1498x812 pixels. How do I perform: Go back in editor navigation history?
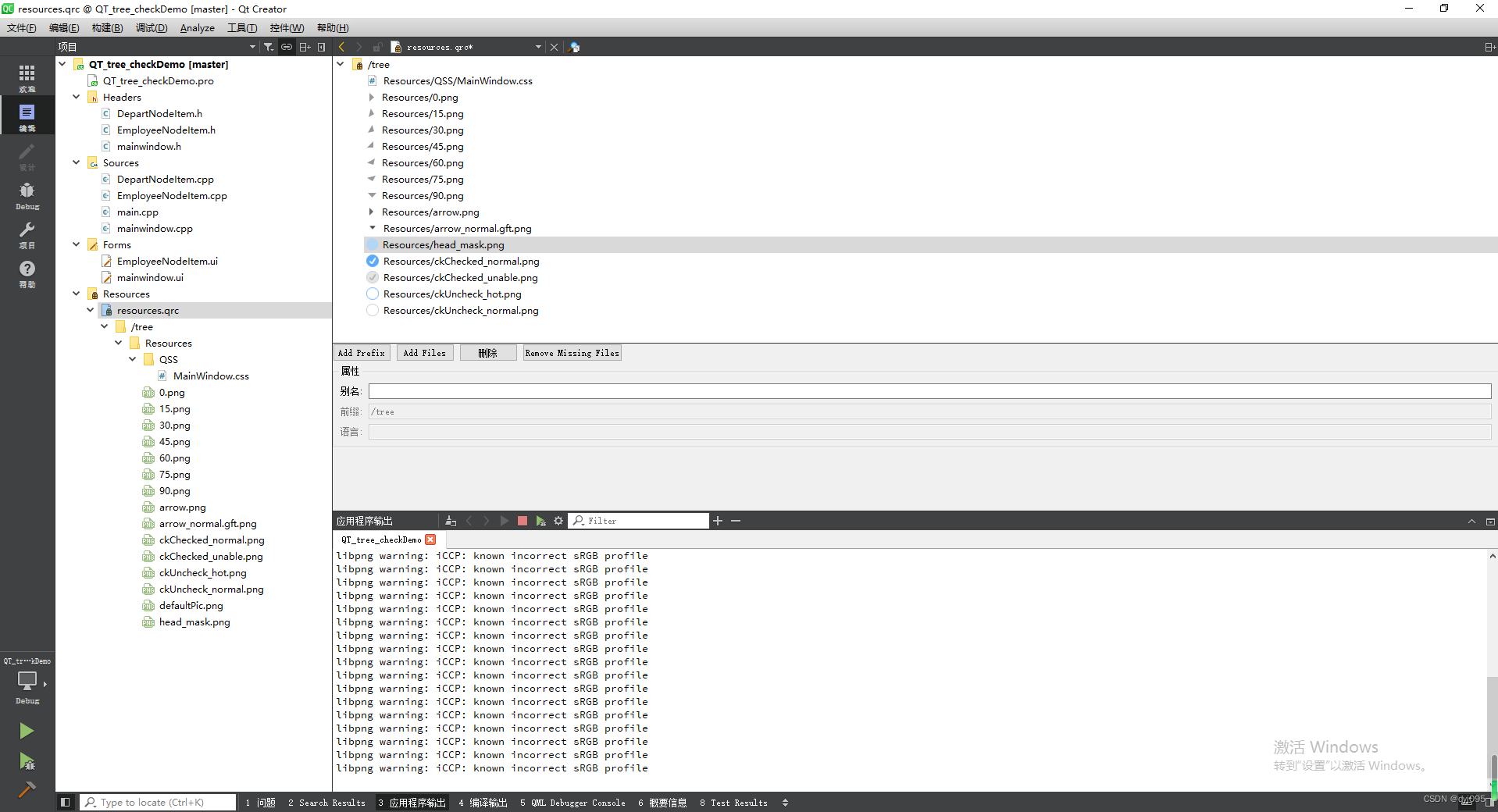pyautogui.click(x=342, y=47)
